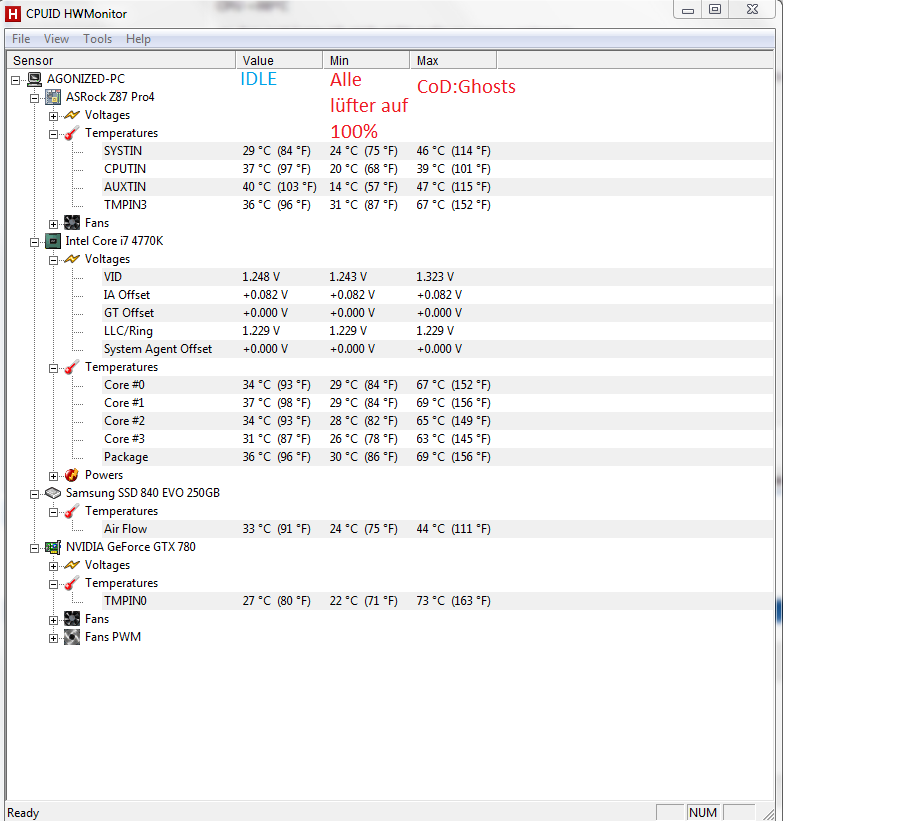Click the ASRock Fans fan icon
This screenshot has height=823, width=912.
tap(72, 223)
